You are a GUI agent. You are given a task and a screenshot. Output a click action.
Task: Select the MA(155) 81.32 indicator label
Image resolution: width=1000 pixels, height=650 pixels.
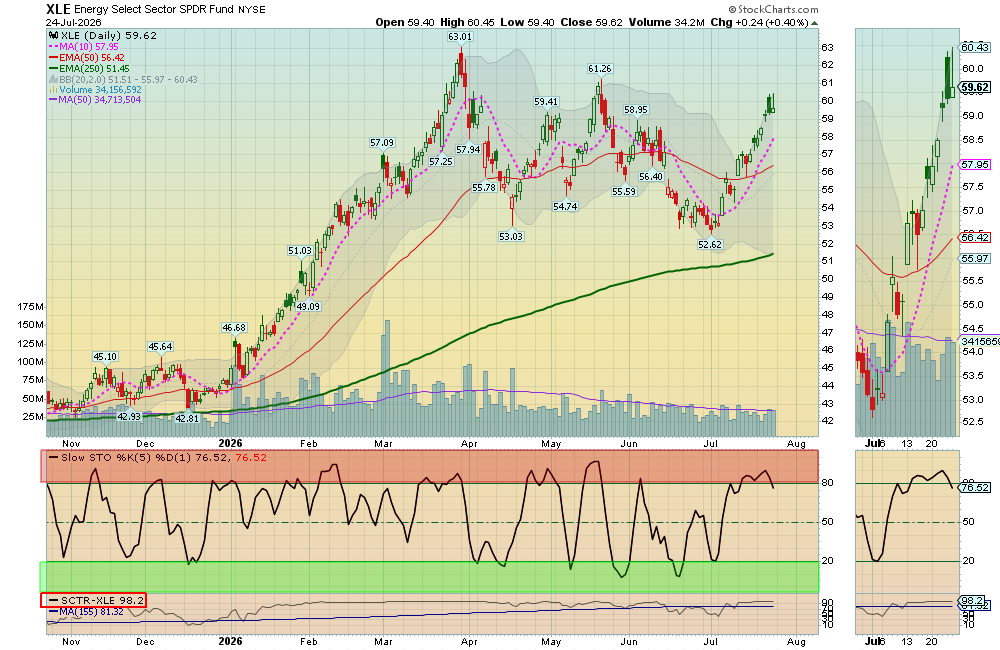[x=86, y=612]
